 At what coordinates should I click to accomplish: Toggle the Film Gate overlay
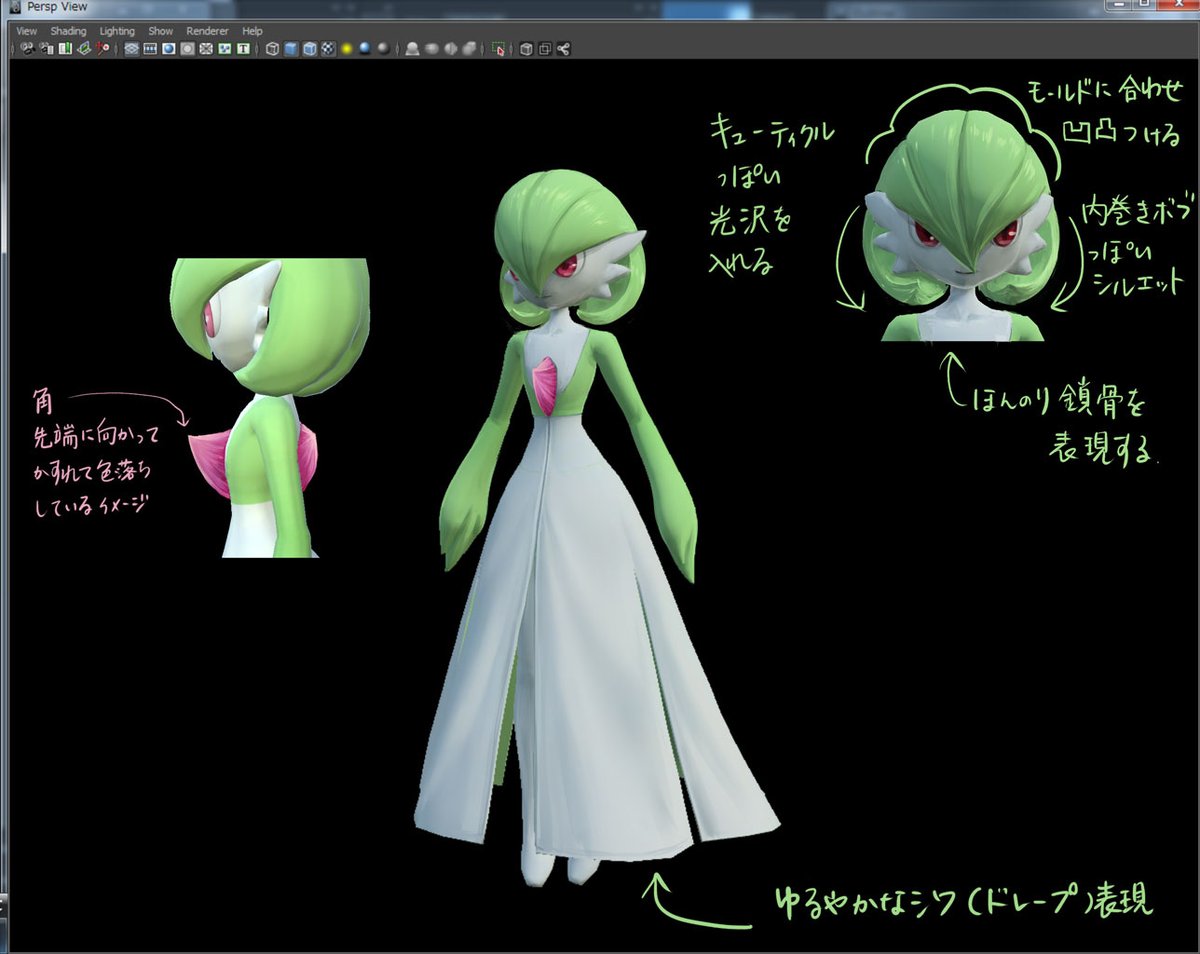pyautogui.click(x=150, y=48)
